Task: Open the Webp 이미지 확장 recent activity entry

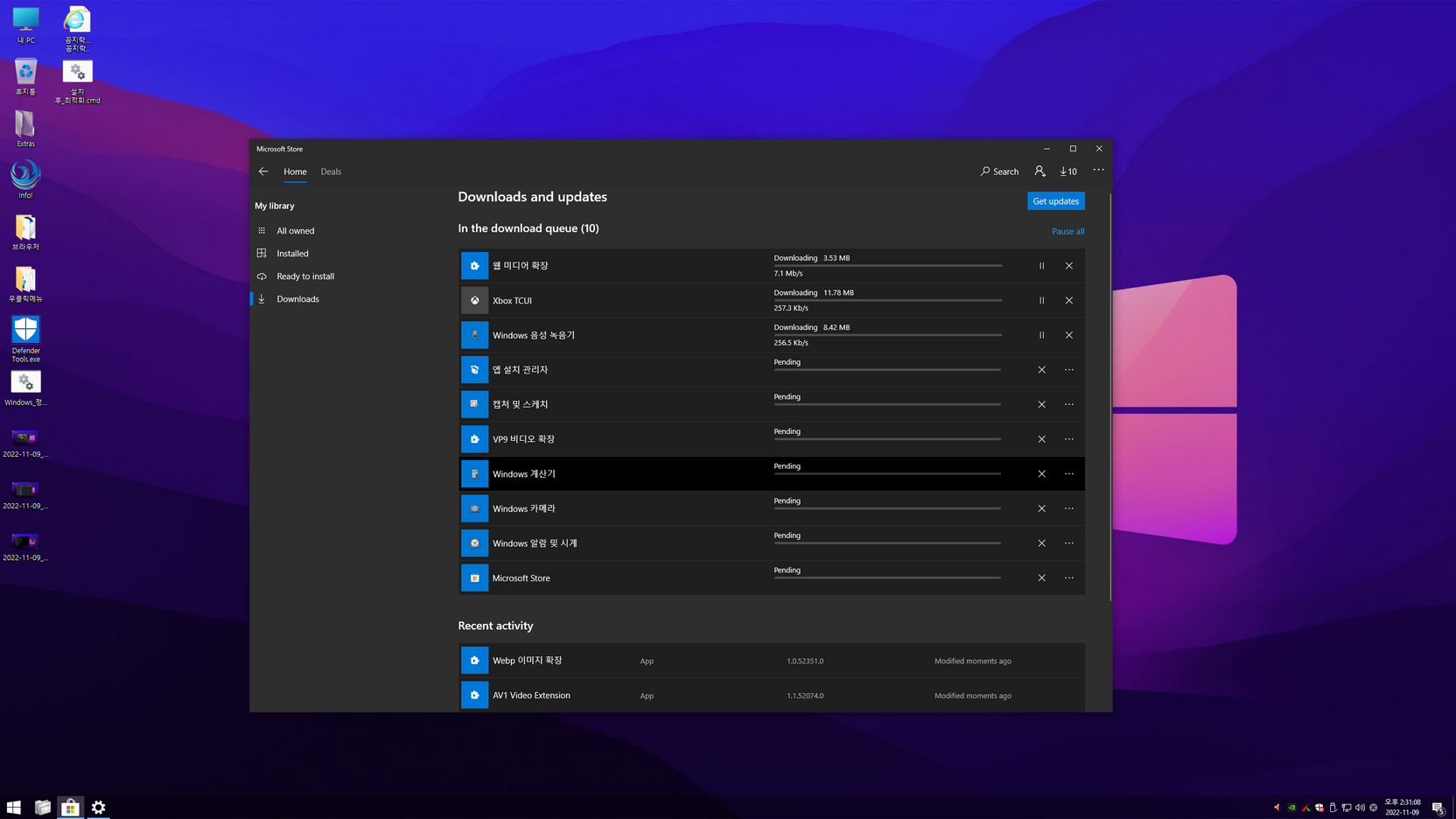Action: tap(772, 661)
